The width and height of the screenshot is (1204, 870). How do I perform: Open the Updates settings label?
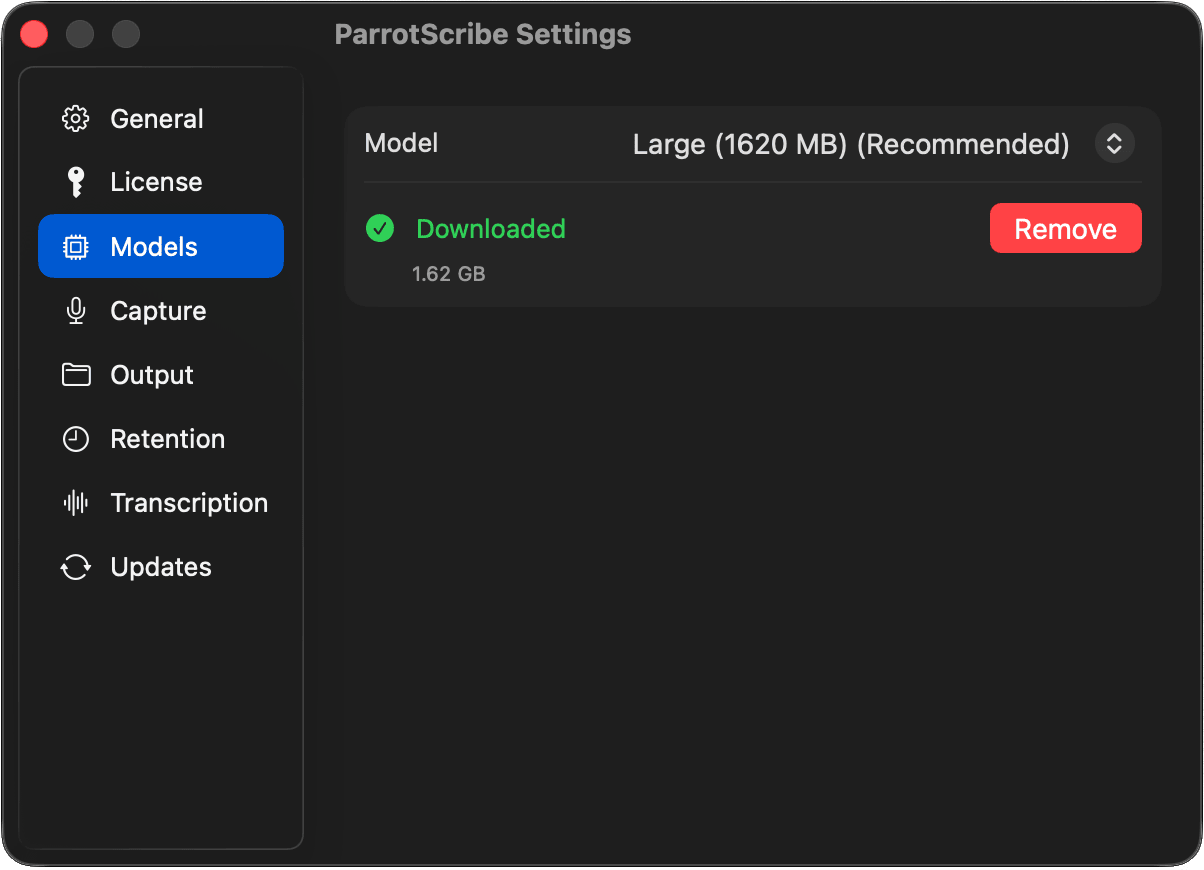point(161,567)
